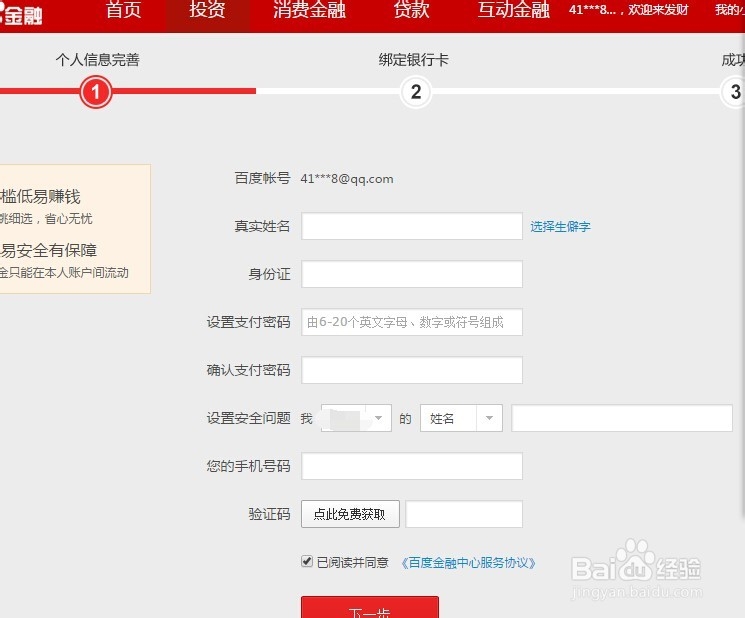The image size is (745, 618).
Task: Open the 贷款 menu item
Action: click(411, 10)
